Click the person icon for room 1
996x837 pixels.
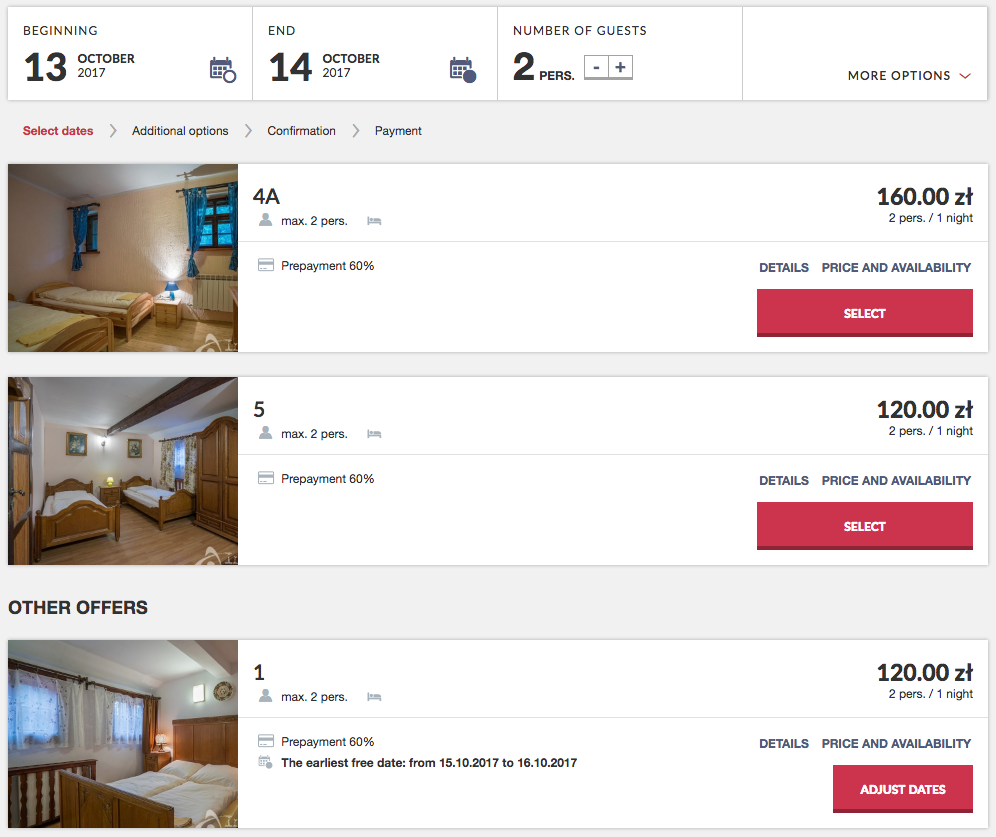point(266,696)
